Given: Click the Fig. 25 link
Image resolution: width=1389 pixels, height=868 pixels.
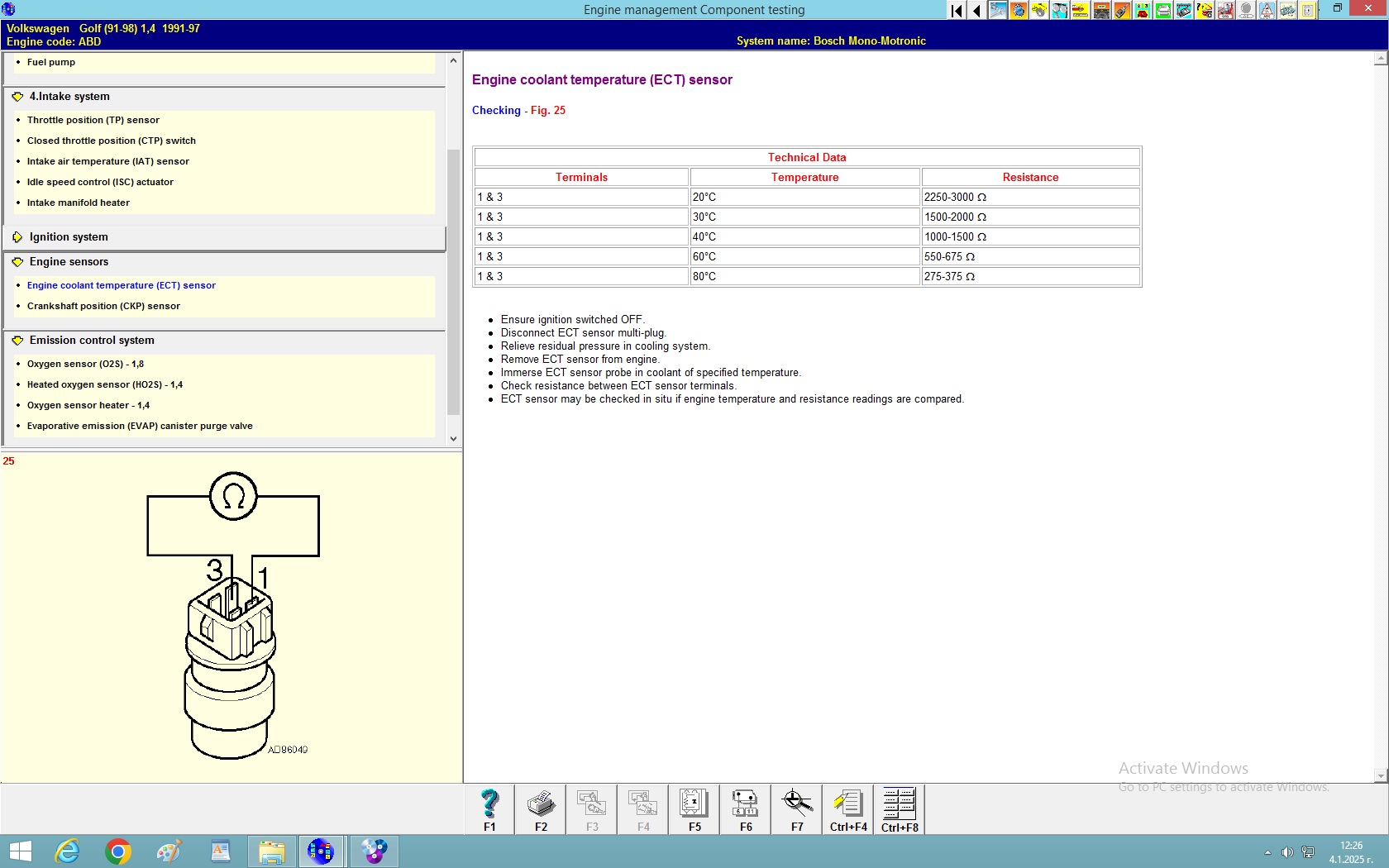Looking at the screenshot, I should pyautogui.click(x=547, y=111).
